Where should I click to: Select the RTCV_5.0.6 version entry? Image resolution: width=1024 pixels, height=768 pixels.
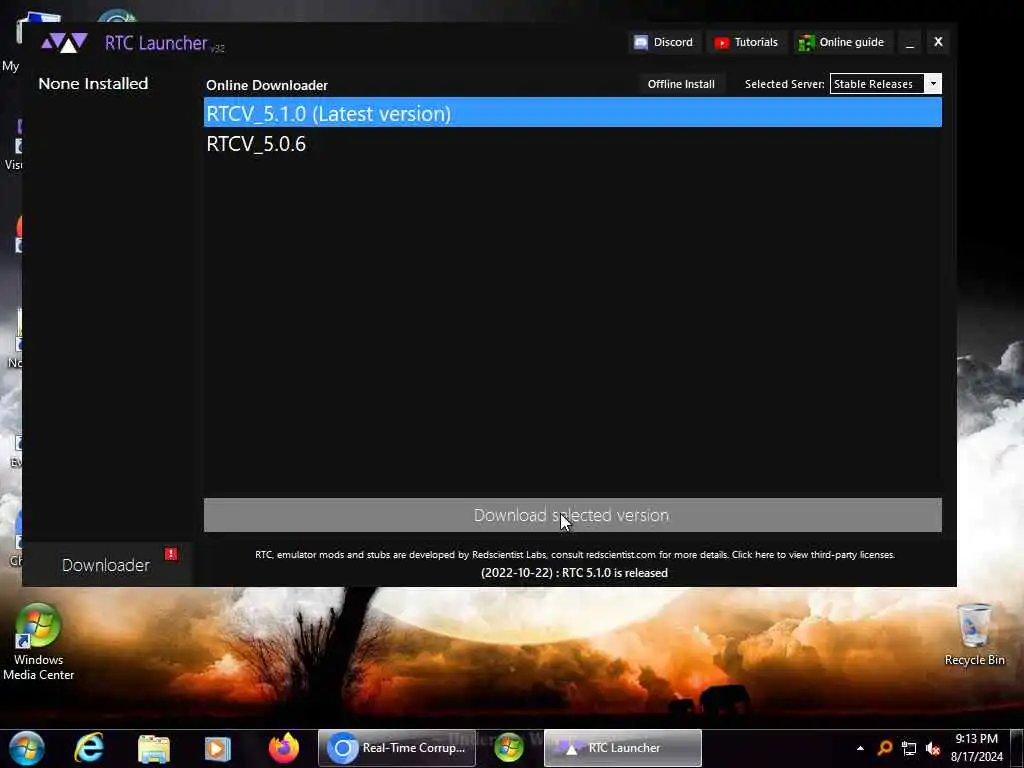pos(573,144)
